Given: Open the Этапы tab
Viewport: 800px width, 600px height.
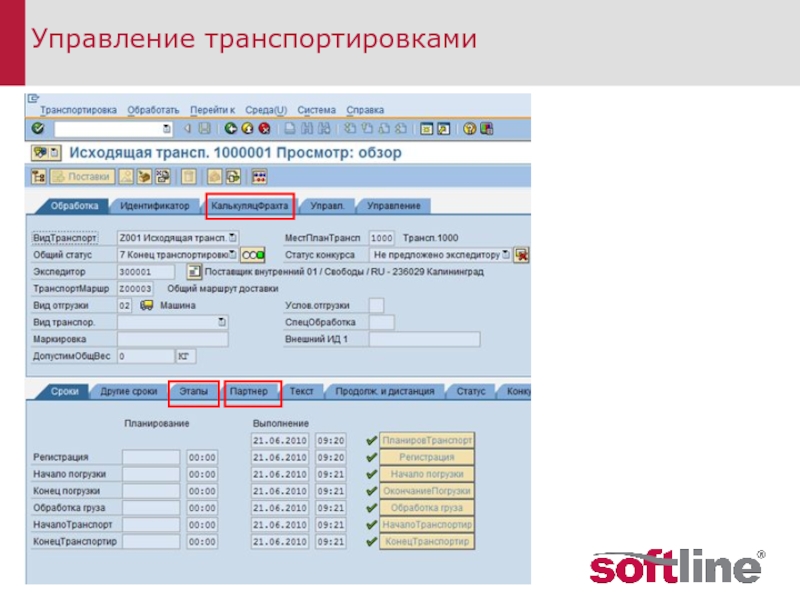Looking at the screenshot, I should pos(193,391).
